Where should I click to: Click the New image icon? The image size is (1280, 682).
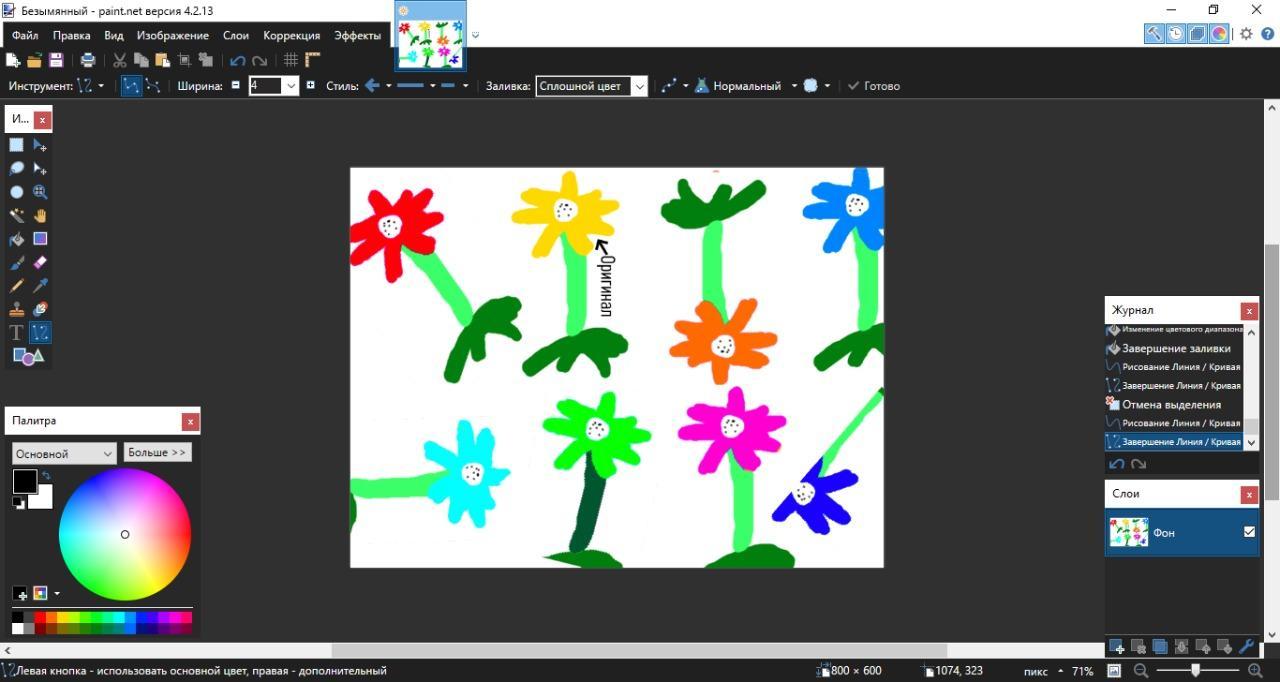(13, 60)
